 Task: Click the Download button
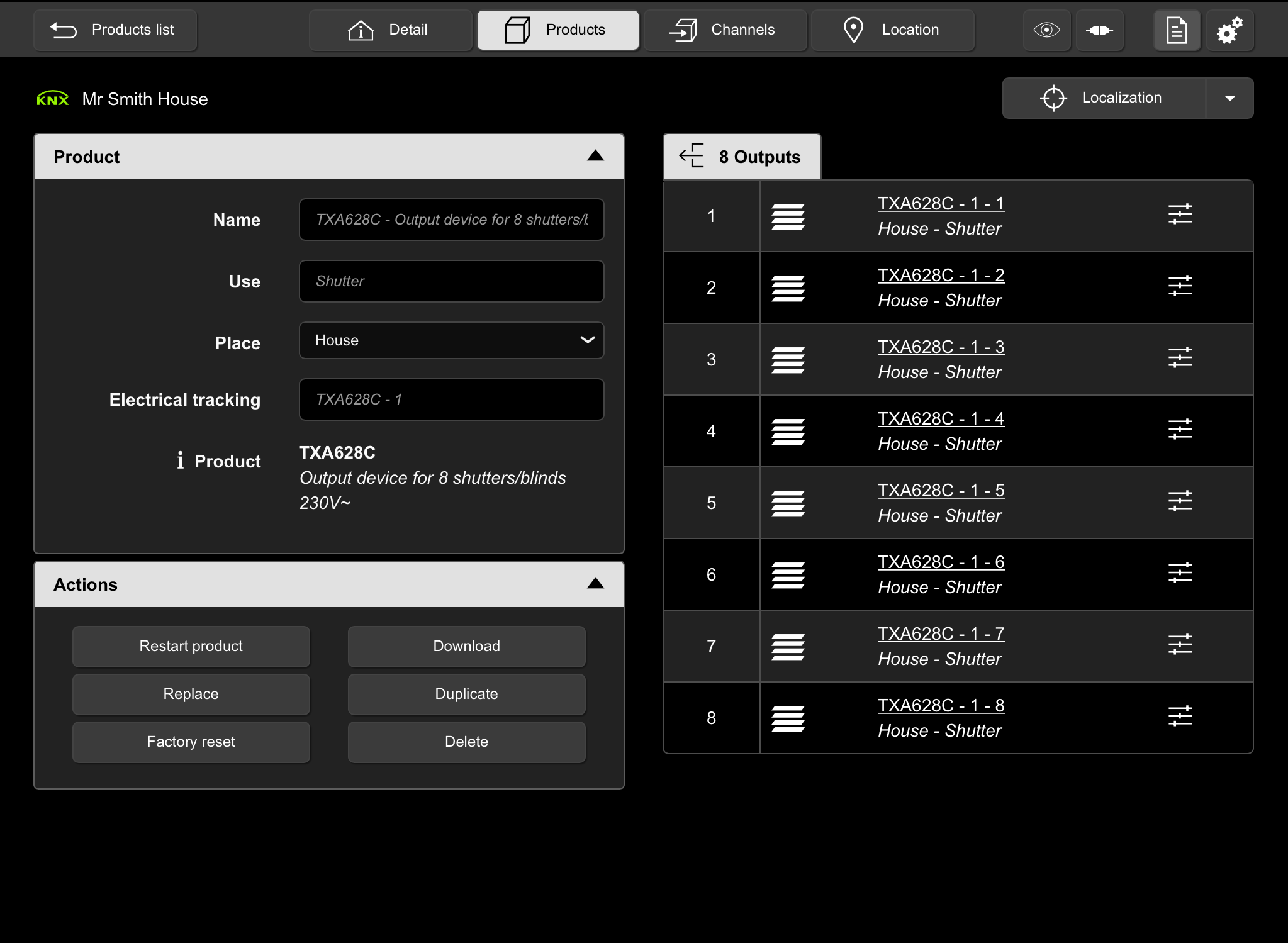point(466,646)
